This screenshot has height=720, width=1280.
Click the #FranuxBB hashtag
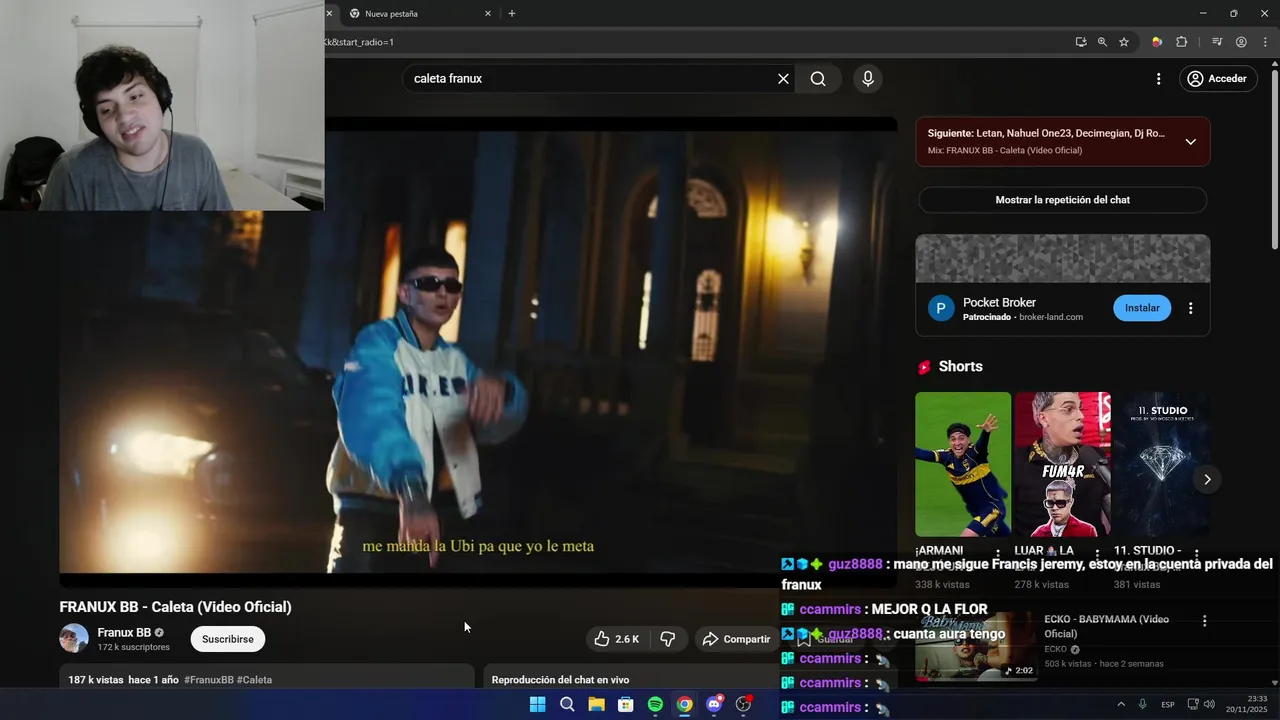208,680
